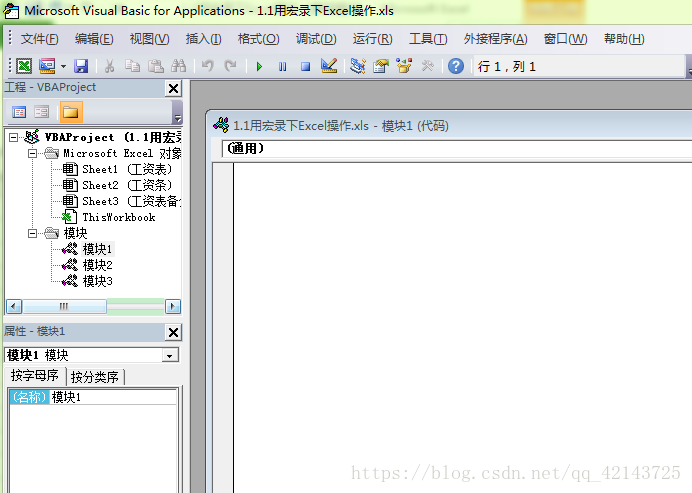Select 模块1 in project tree

tap(98, 249)
